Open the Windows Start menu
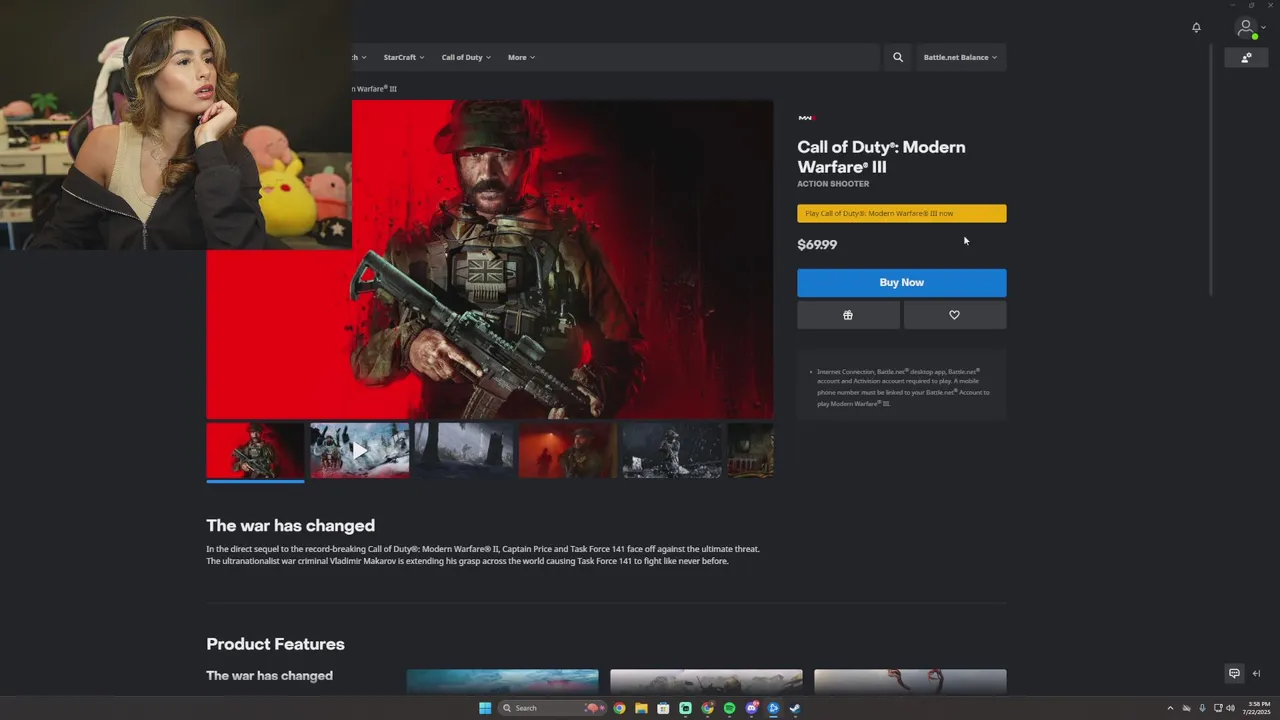 coord(485,708)
